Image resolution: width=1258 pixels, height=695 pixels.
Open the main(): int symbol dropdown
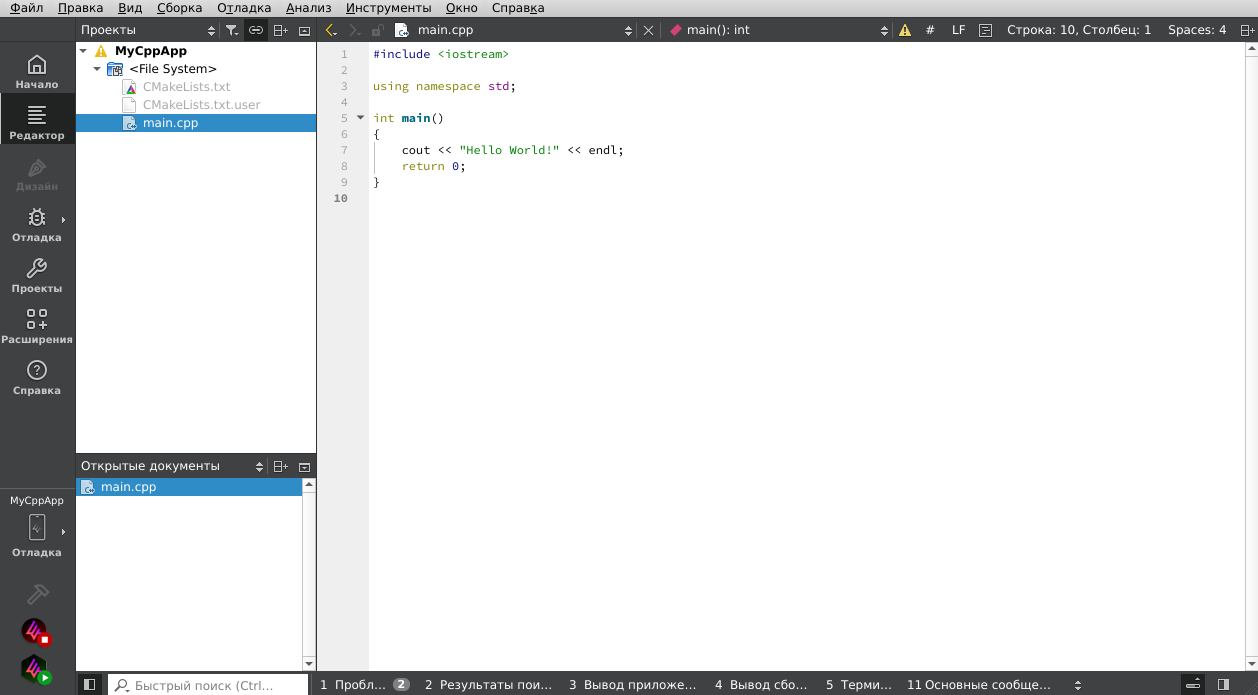coord(778,30)
